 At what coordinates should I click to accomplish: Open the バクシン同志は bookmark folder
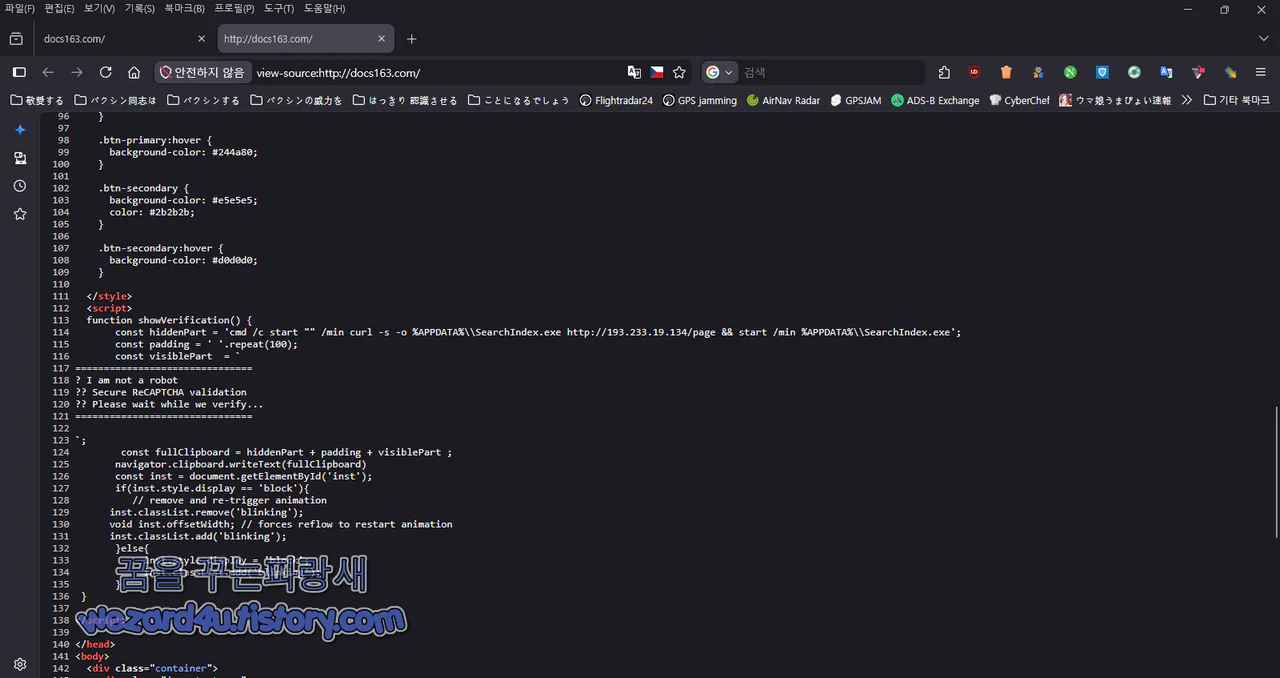116,100
